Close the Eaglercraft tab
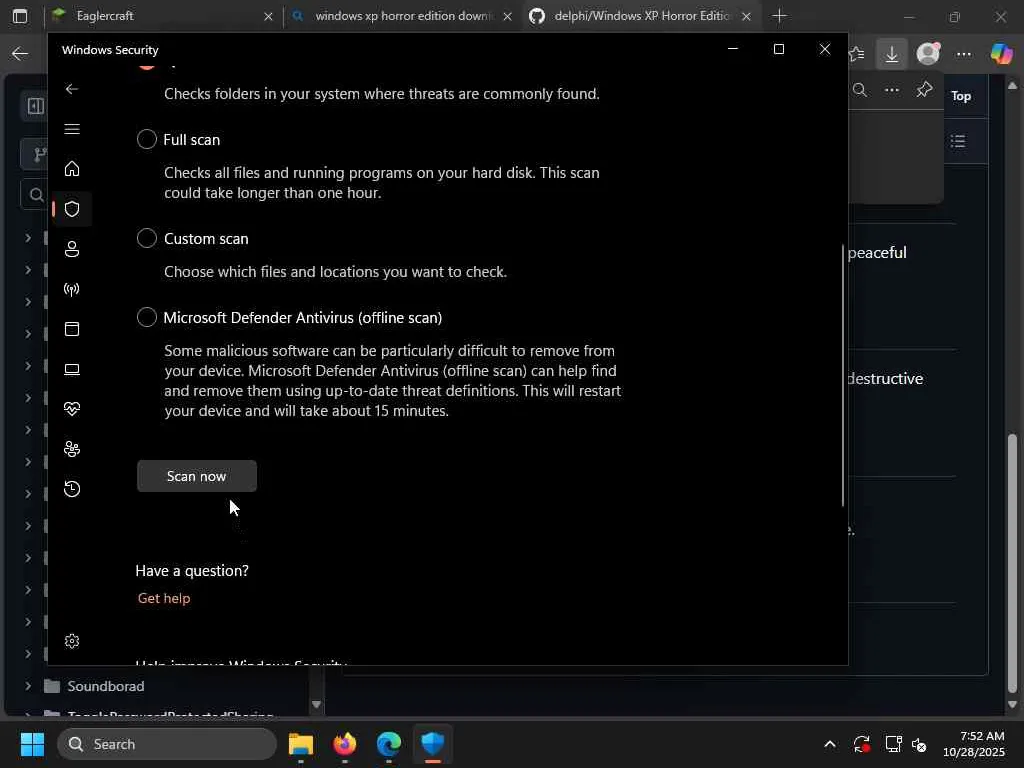 pyautogui.click(x=268, y=16)
